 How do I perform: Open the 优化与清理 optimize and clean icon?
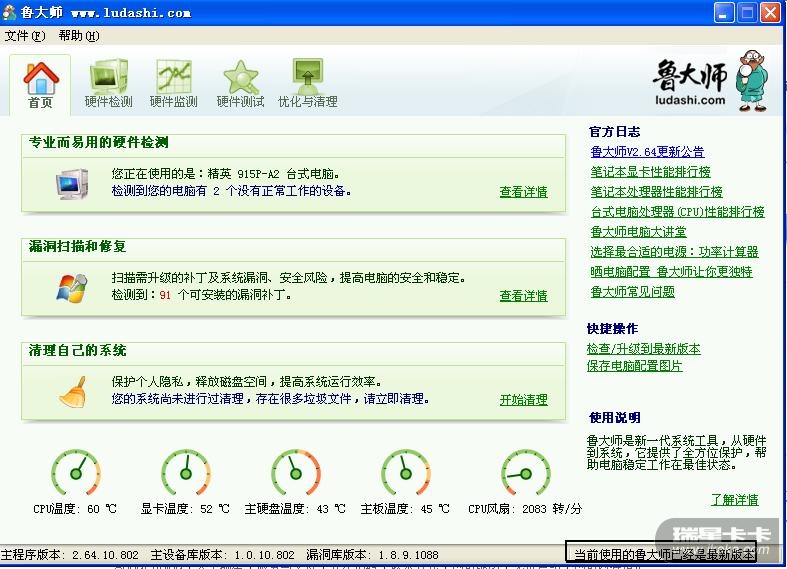(308, 75)
